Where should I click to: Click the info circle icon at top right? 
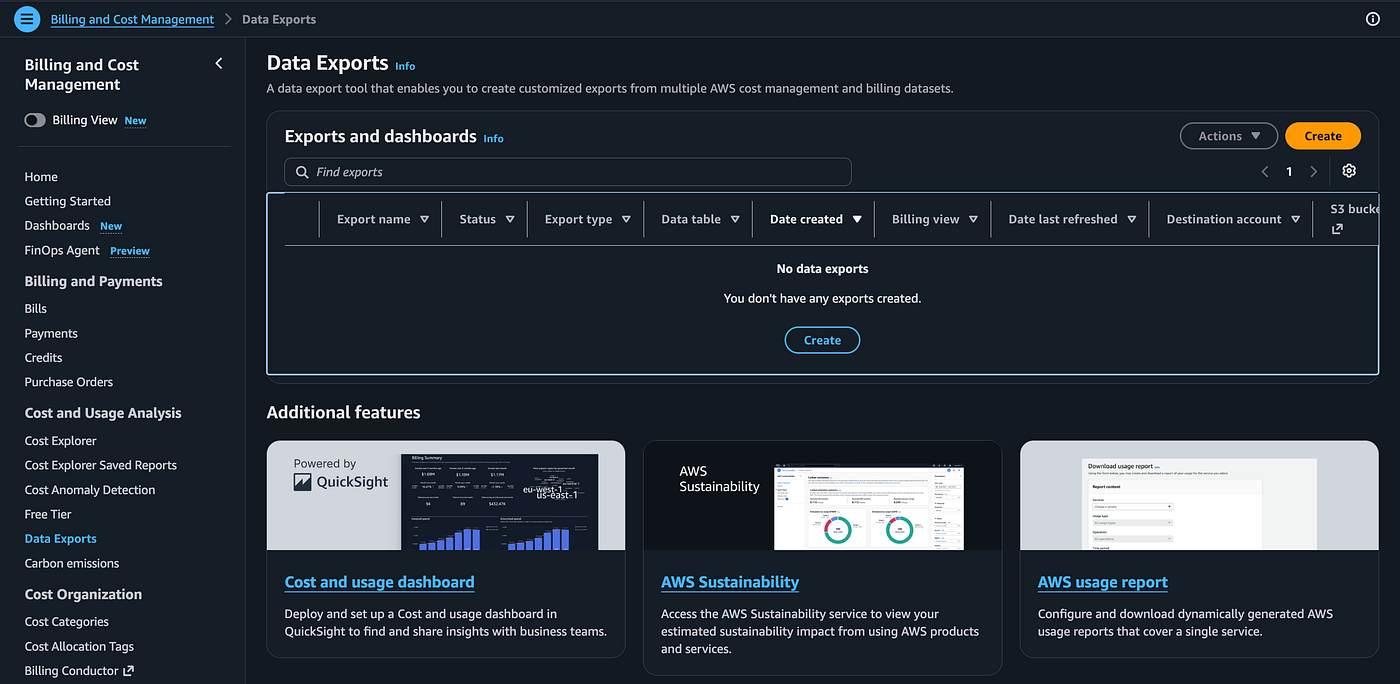tap(1372, 19)
